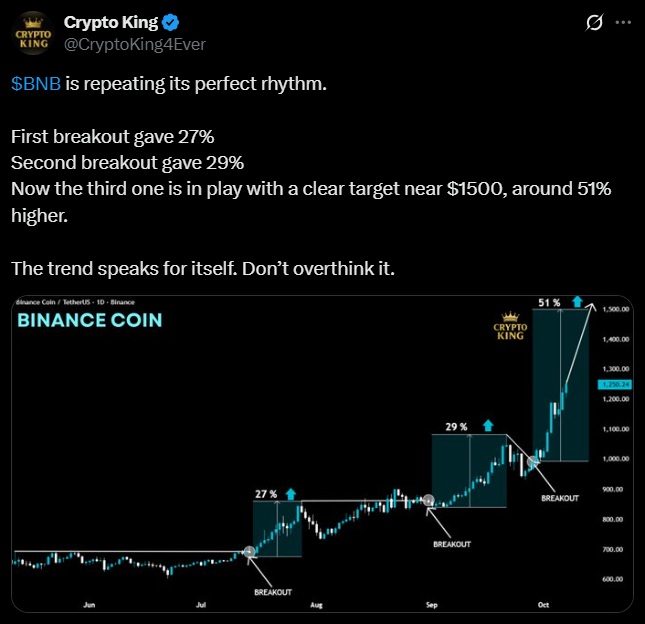Open the Grok explain-post icon
The width and height of the screenshot is (645, 624).
pos(593,22)
